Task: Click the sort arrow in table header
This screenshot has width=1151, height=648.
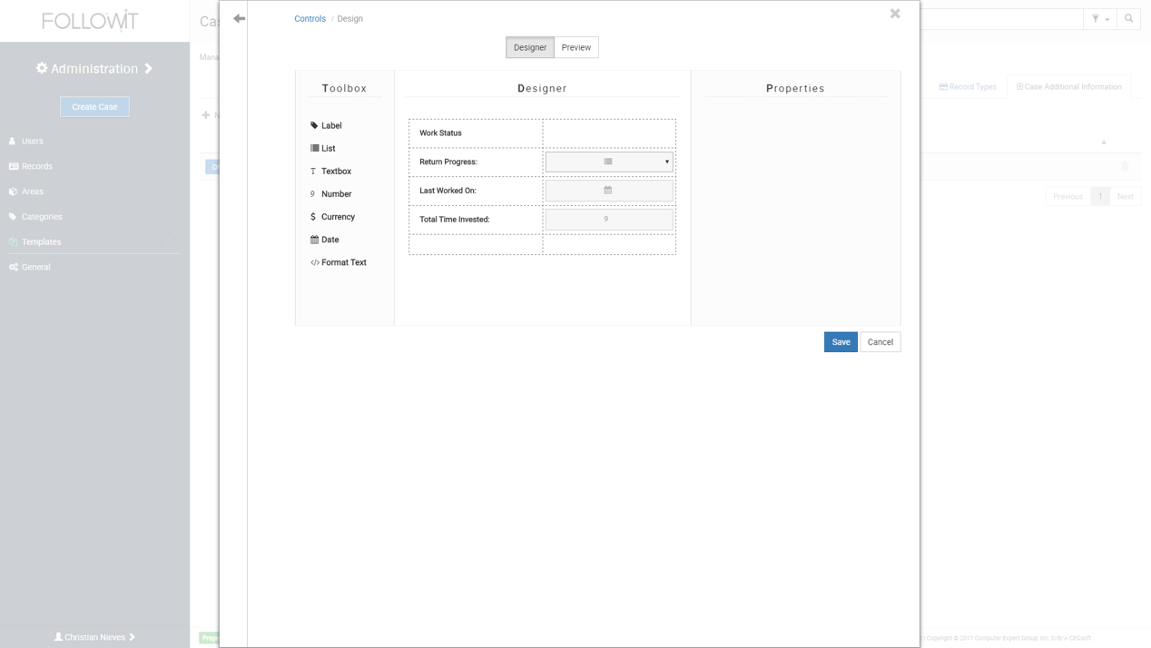Action: click(x=1103, y=142)
